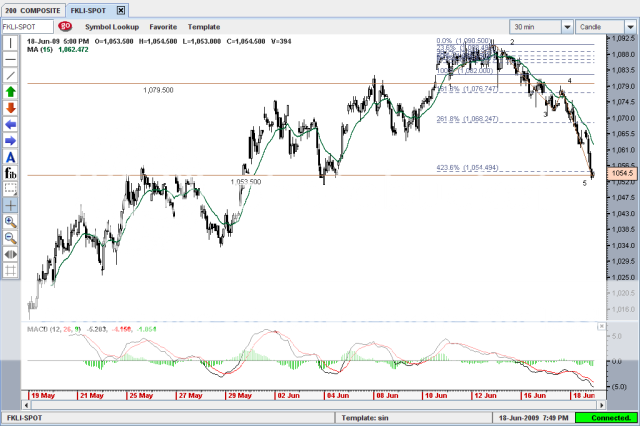Select the Fibonacci 'fib' tool
The image size is (640, 426).
[x=11, y=172]
